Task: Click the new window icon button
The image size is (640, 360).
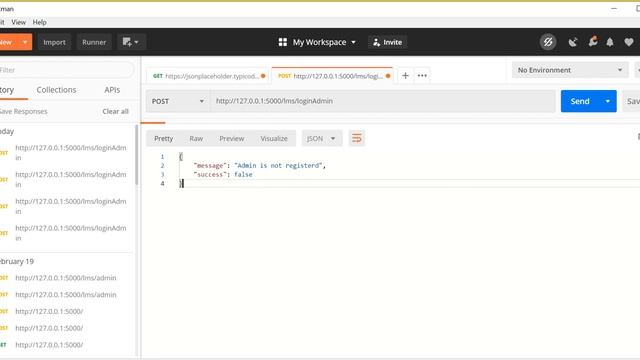Action: click(x=127, y=42)
